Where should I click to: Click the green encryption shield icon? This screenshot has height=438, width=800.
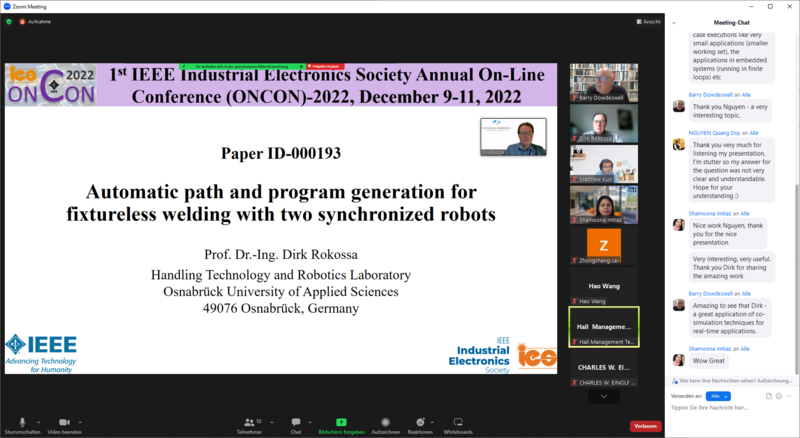(x=9, y=21)
